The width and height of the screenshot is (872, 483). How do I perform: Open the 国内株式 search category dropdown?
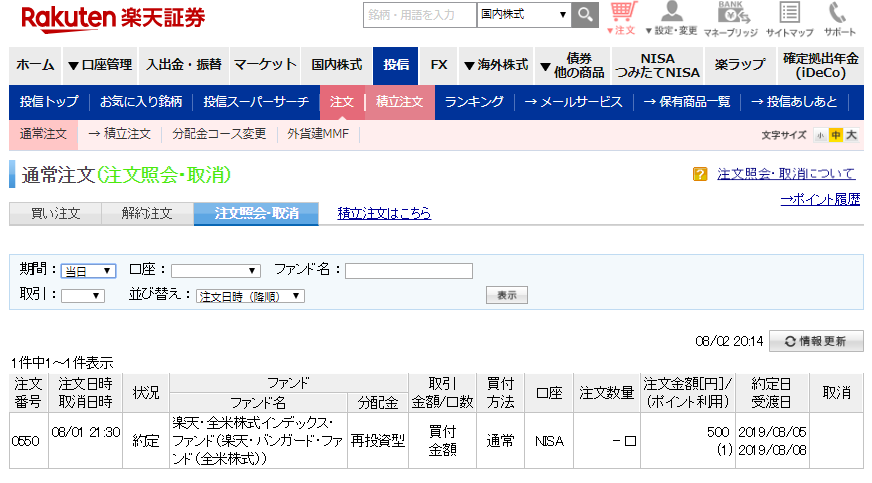(524, 14)
